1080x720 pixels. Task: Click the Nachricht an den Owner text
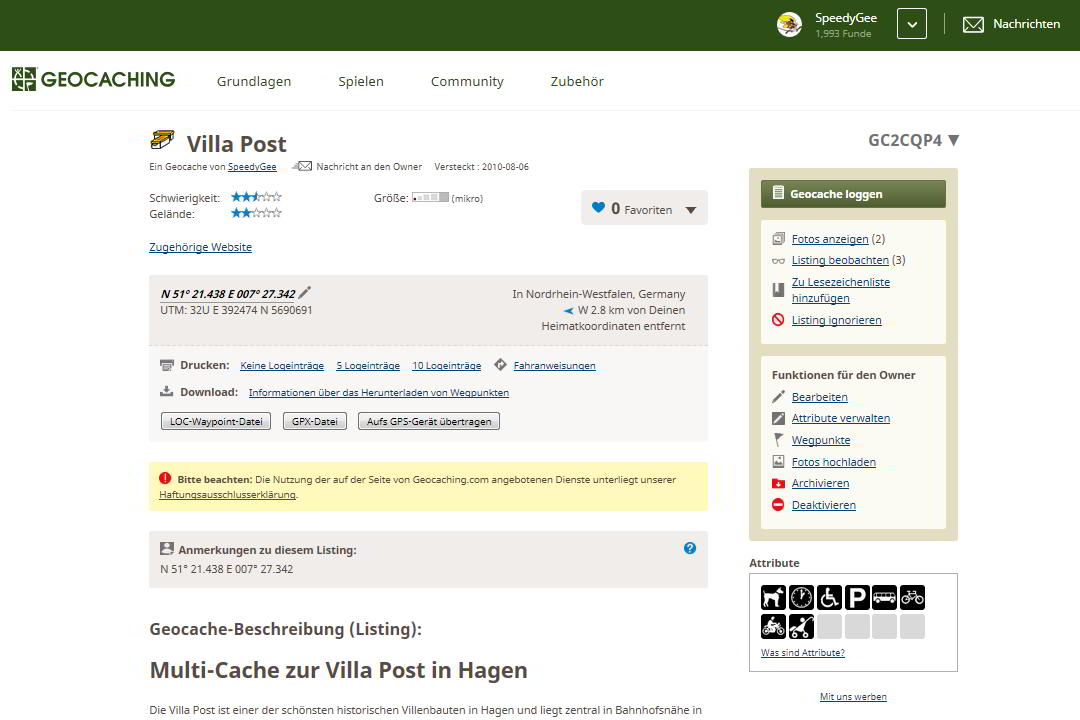pyautogui.click(x=369, y=167)
